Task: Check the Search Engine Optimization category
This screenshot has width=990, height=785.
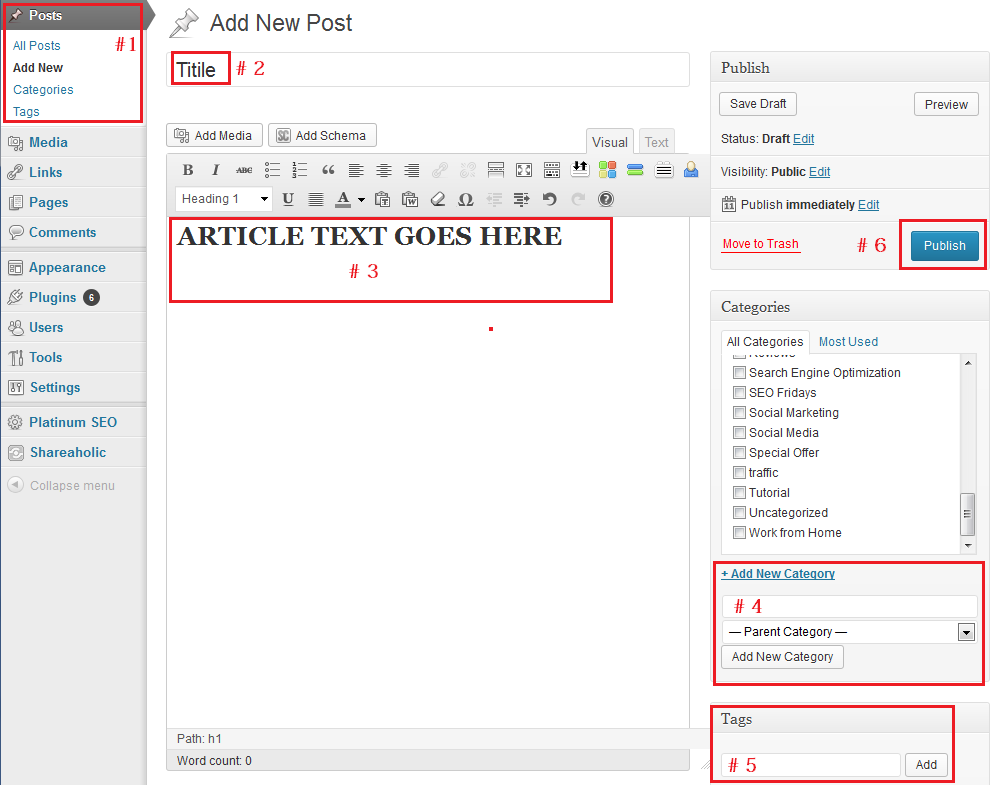Action: point(739,373)
